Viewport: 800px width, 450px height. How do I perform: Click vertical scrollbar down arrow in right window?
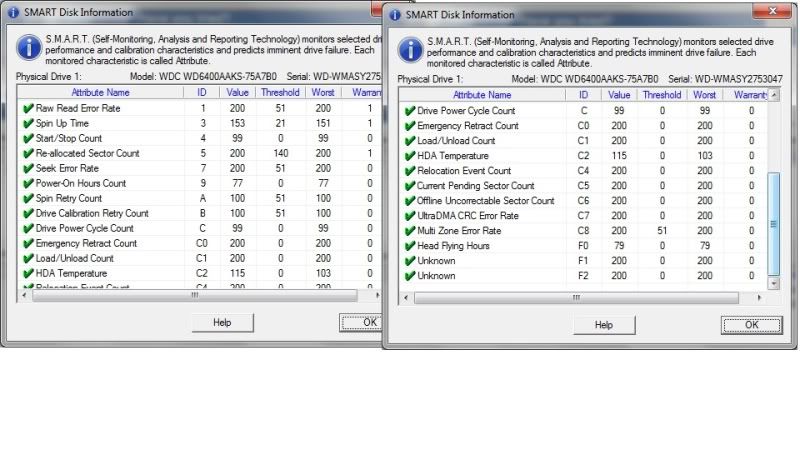pos(774,283)
